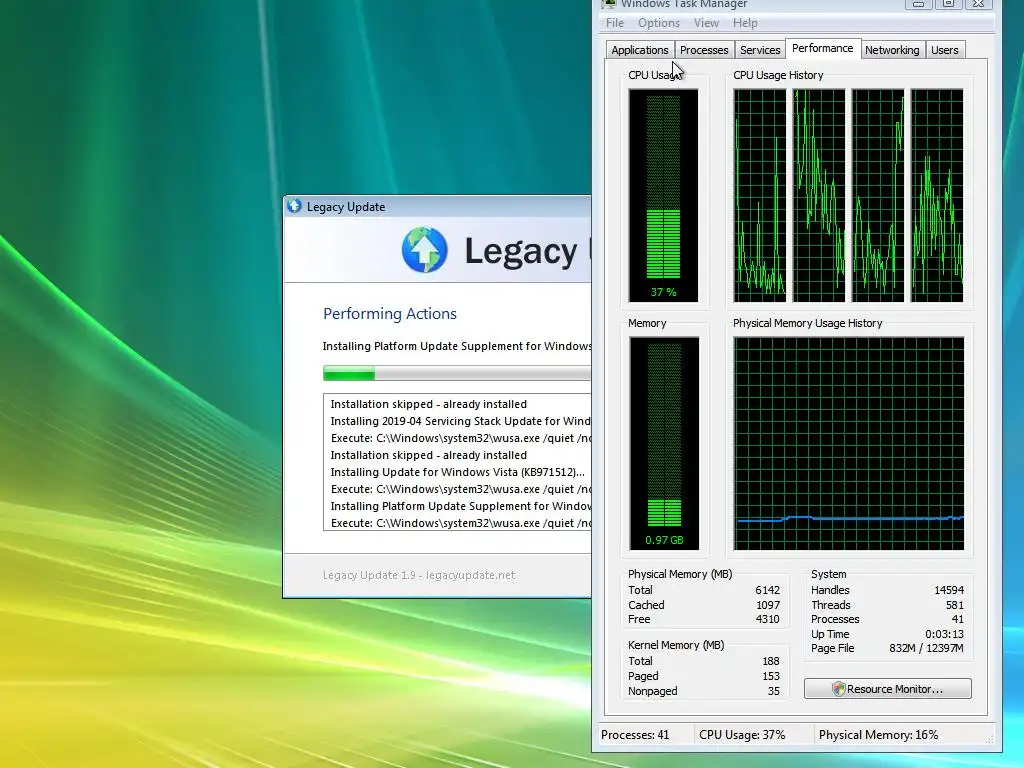Switch to the Processes tab
Image resolution: width=1024 pixels, height=768 pixels.
(x=703, y=50)
